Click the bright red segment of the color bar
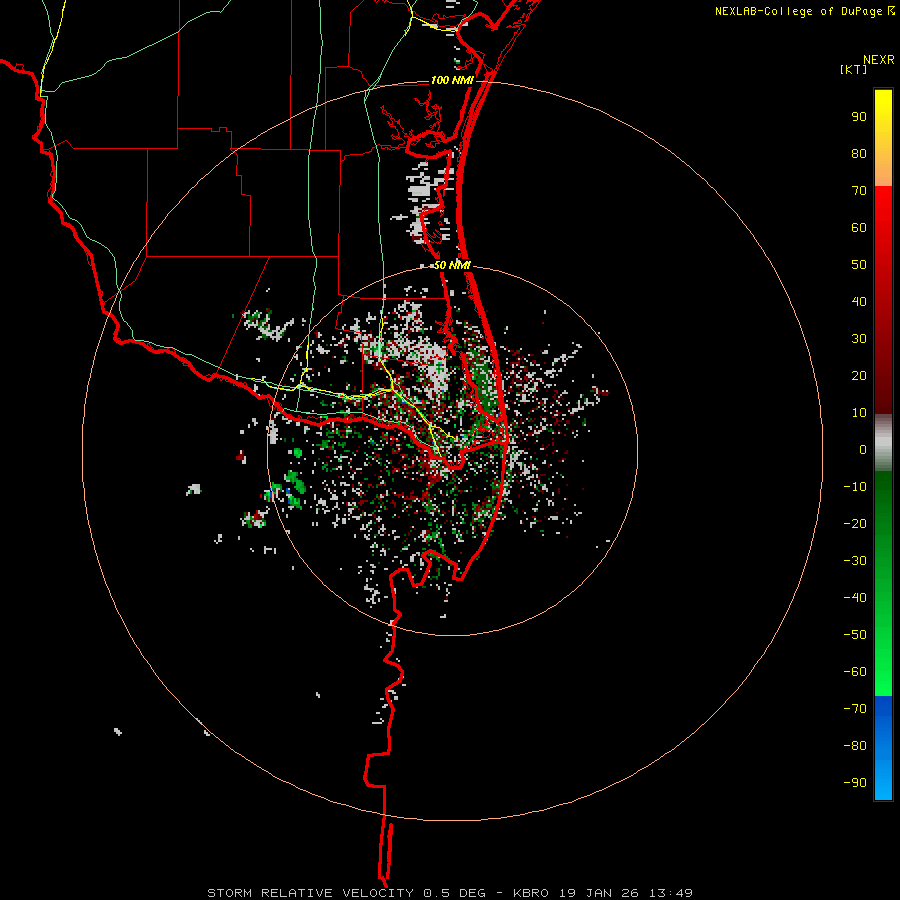Image resolution: width=900 pixels, height=900 pixels. click(883, 300)
